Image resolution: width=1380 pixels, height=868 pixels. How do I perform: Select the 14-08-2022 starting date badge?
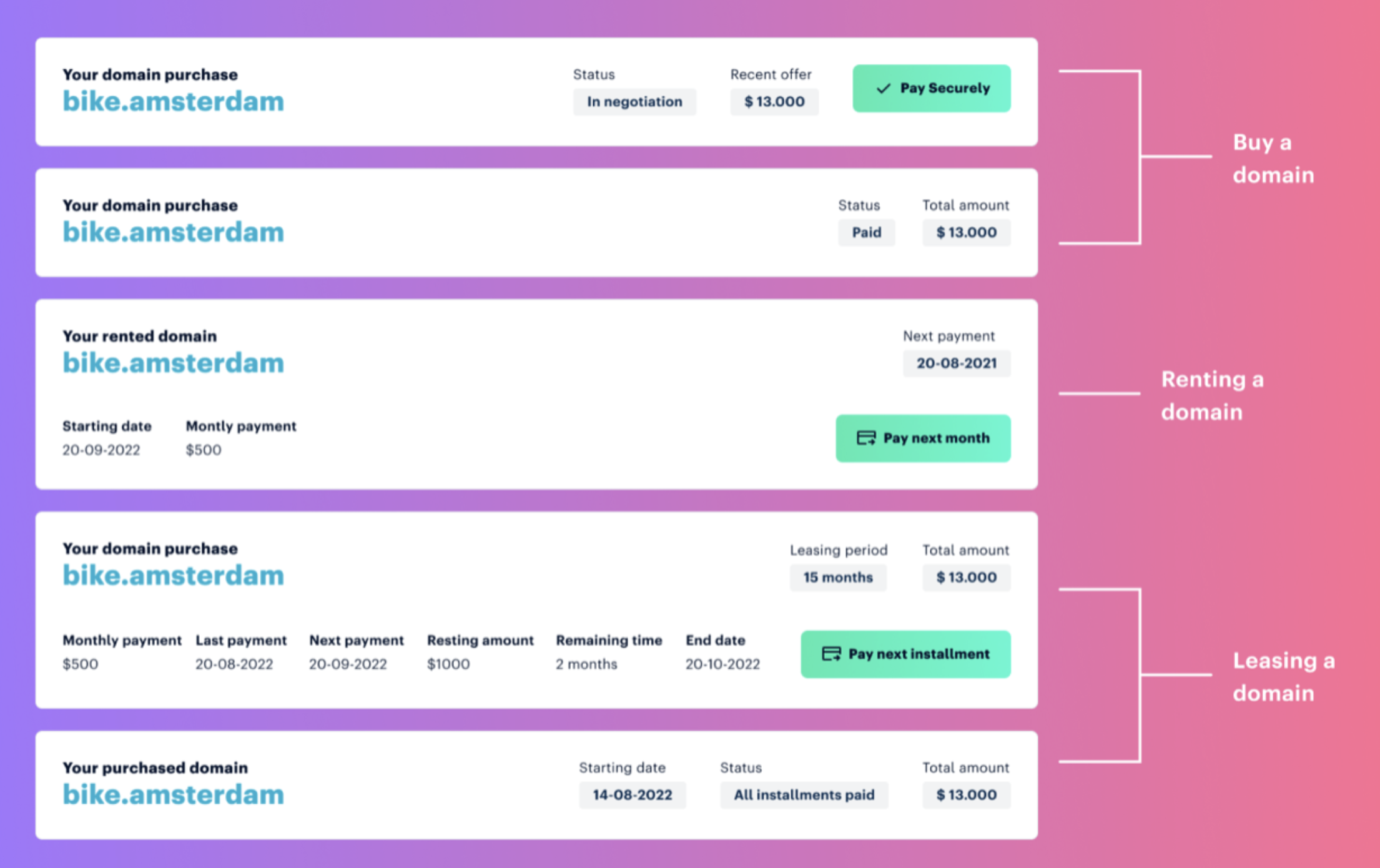[x=632, y=795]
